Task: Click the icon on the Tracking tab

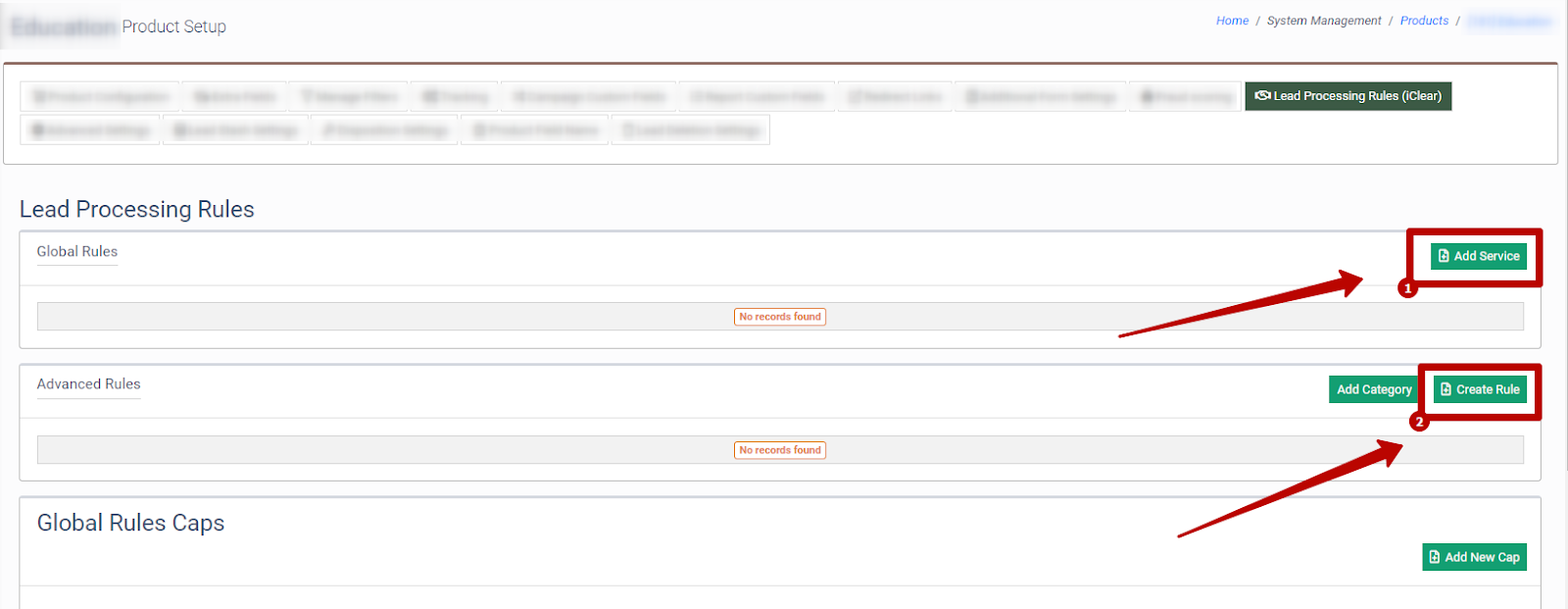Action: 429,97
